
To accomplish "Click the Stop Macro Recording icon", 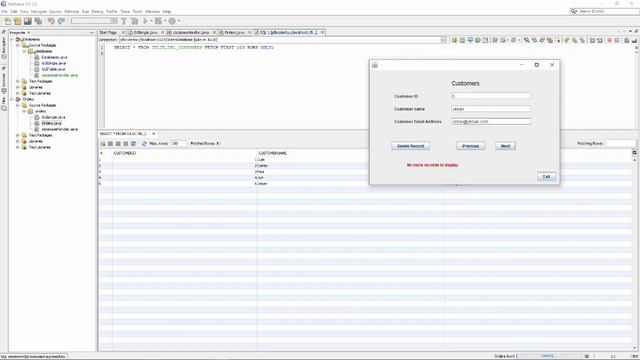I will tap(617, 40).
